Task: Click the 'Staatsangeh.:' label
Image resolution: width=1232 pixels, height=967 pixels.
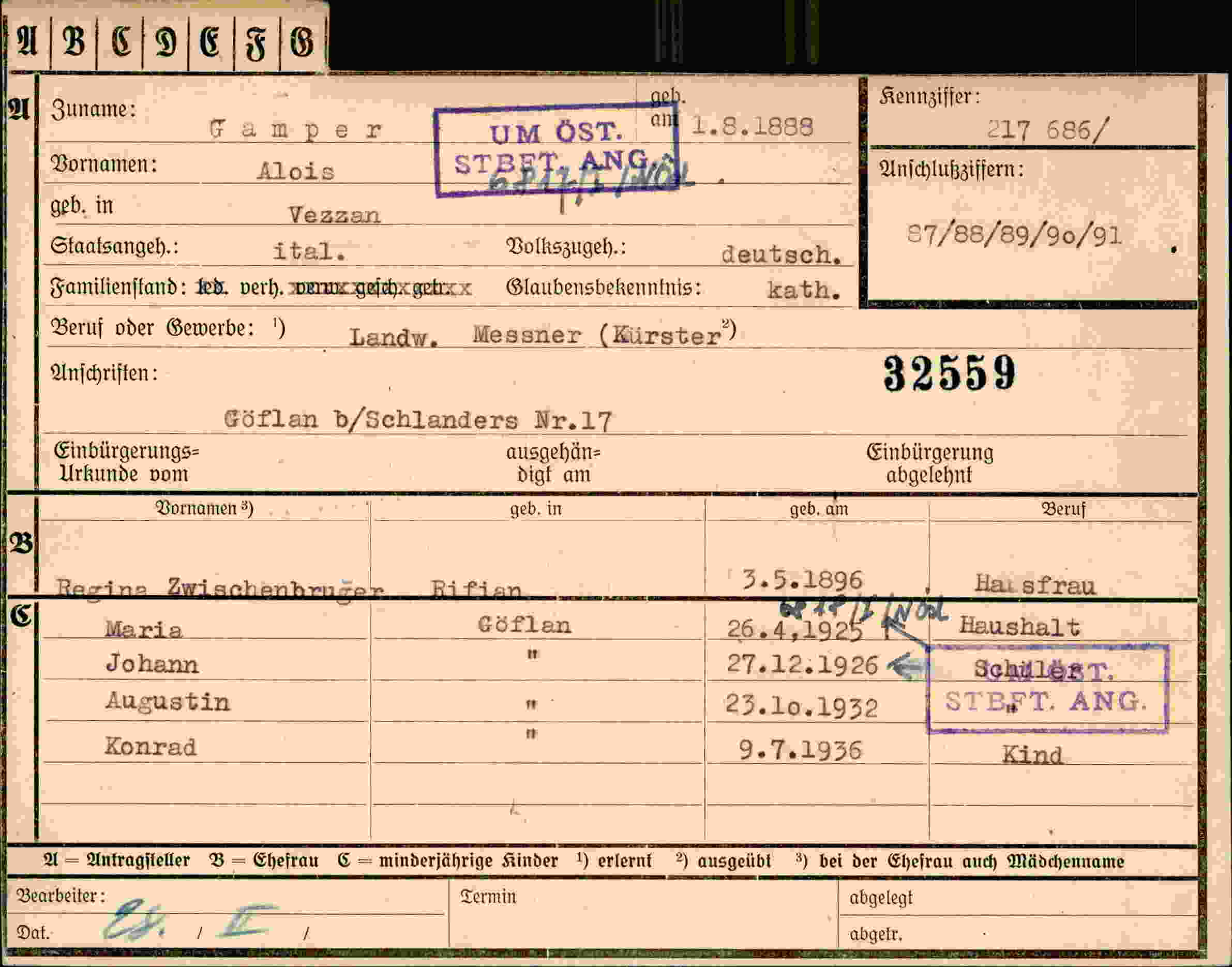Action: click(114, 246)
